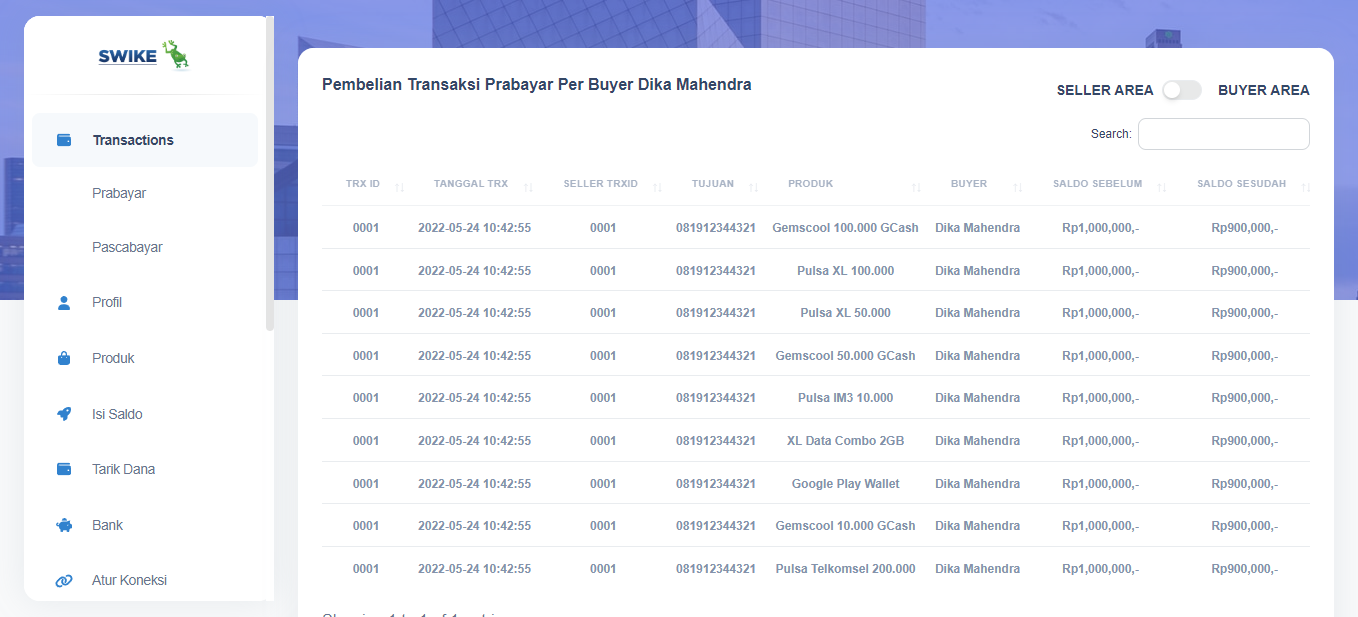
Task: Click the Isi Saldo rocket icon
Action: pos(64,414)
